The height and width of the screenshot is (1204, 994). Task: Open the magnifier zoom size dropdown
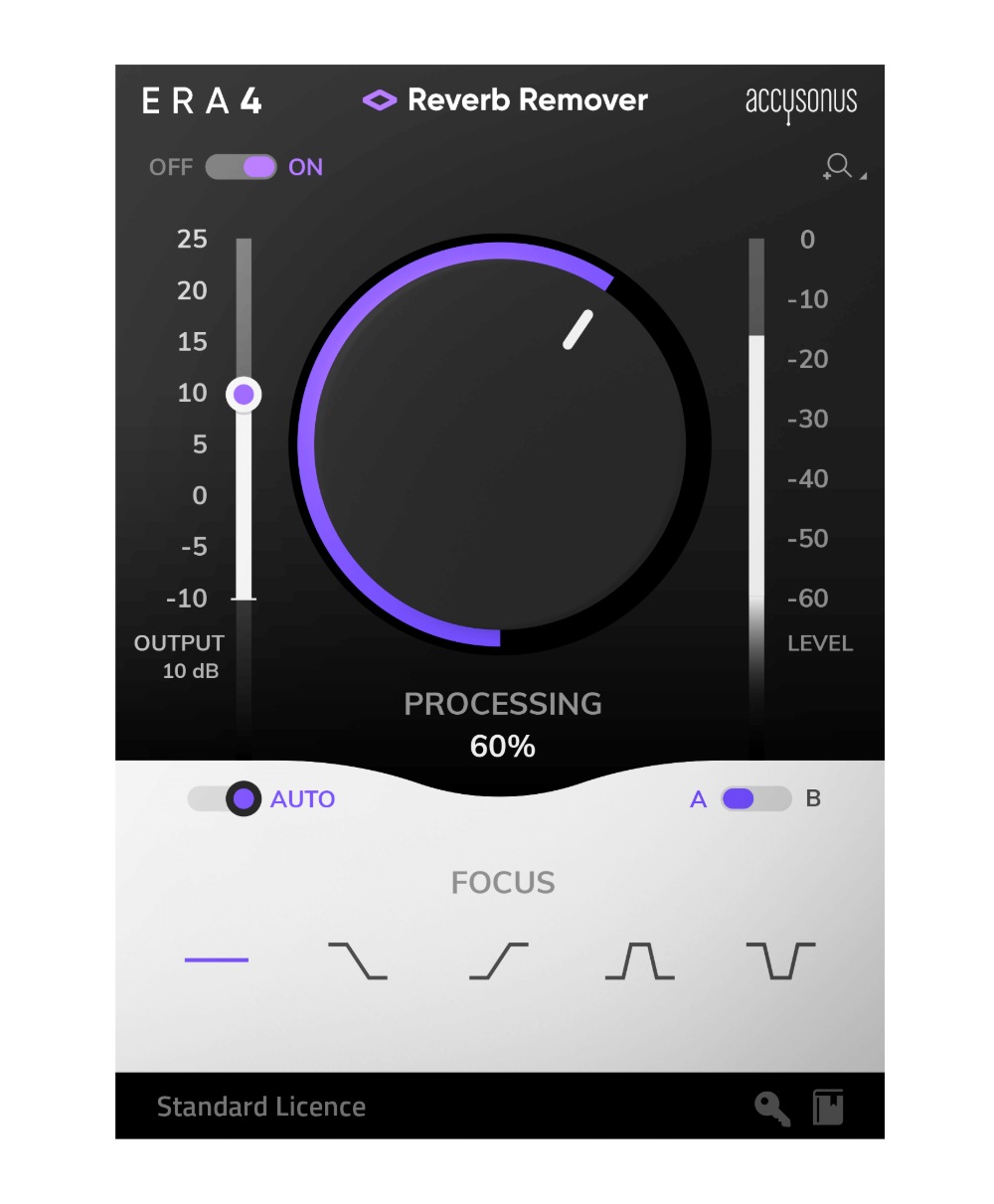(844, 167)
